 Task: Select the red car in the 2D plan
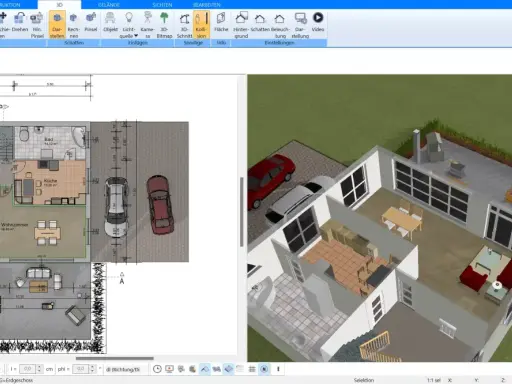pyautogui.click(x=160, y=205)
